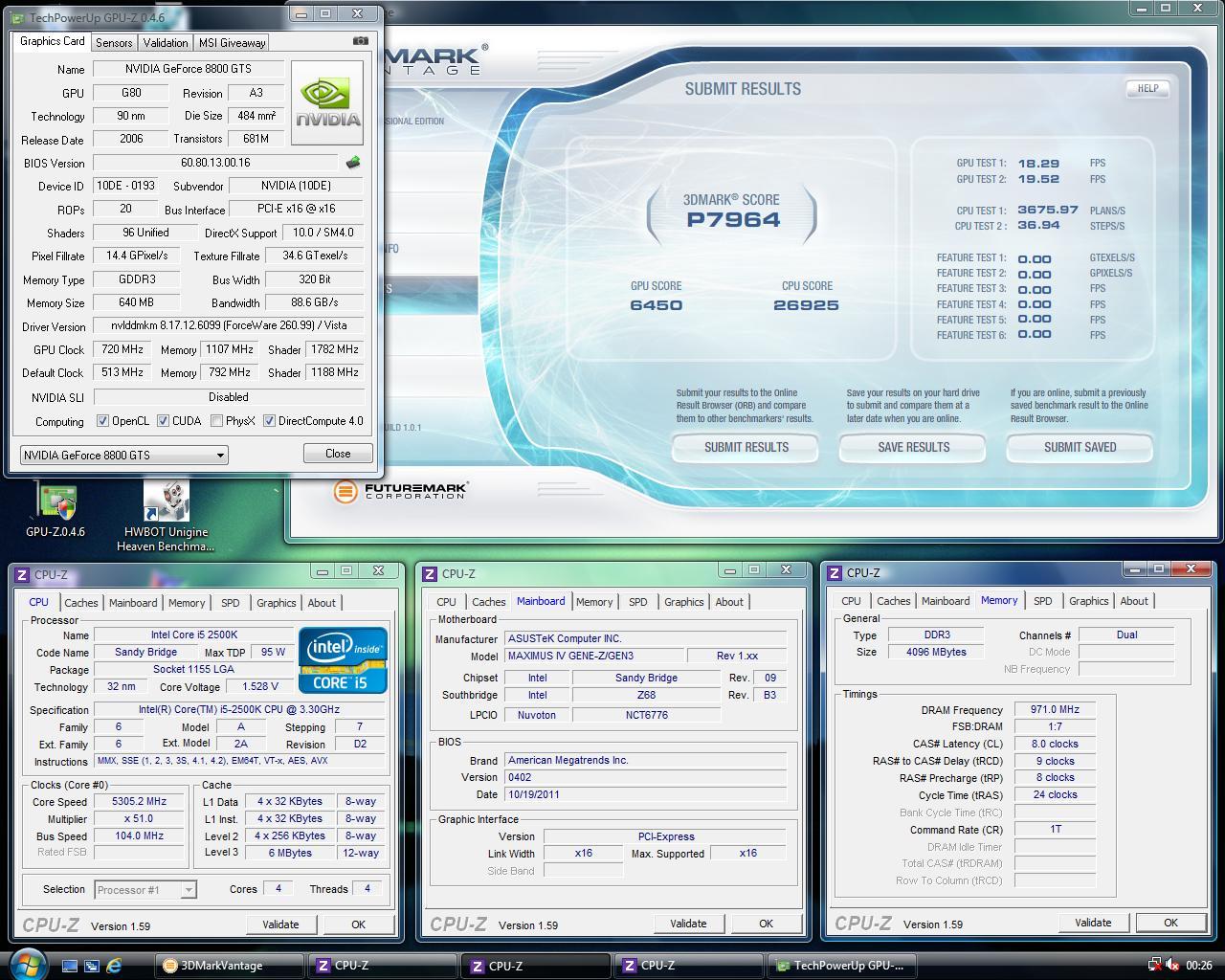Click GPU-Z title bar application icon
The width and height of the screenshot is (1225, 980).
click(18, 18)
